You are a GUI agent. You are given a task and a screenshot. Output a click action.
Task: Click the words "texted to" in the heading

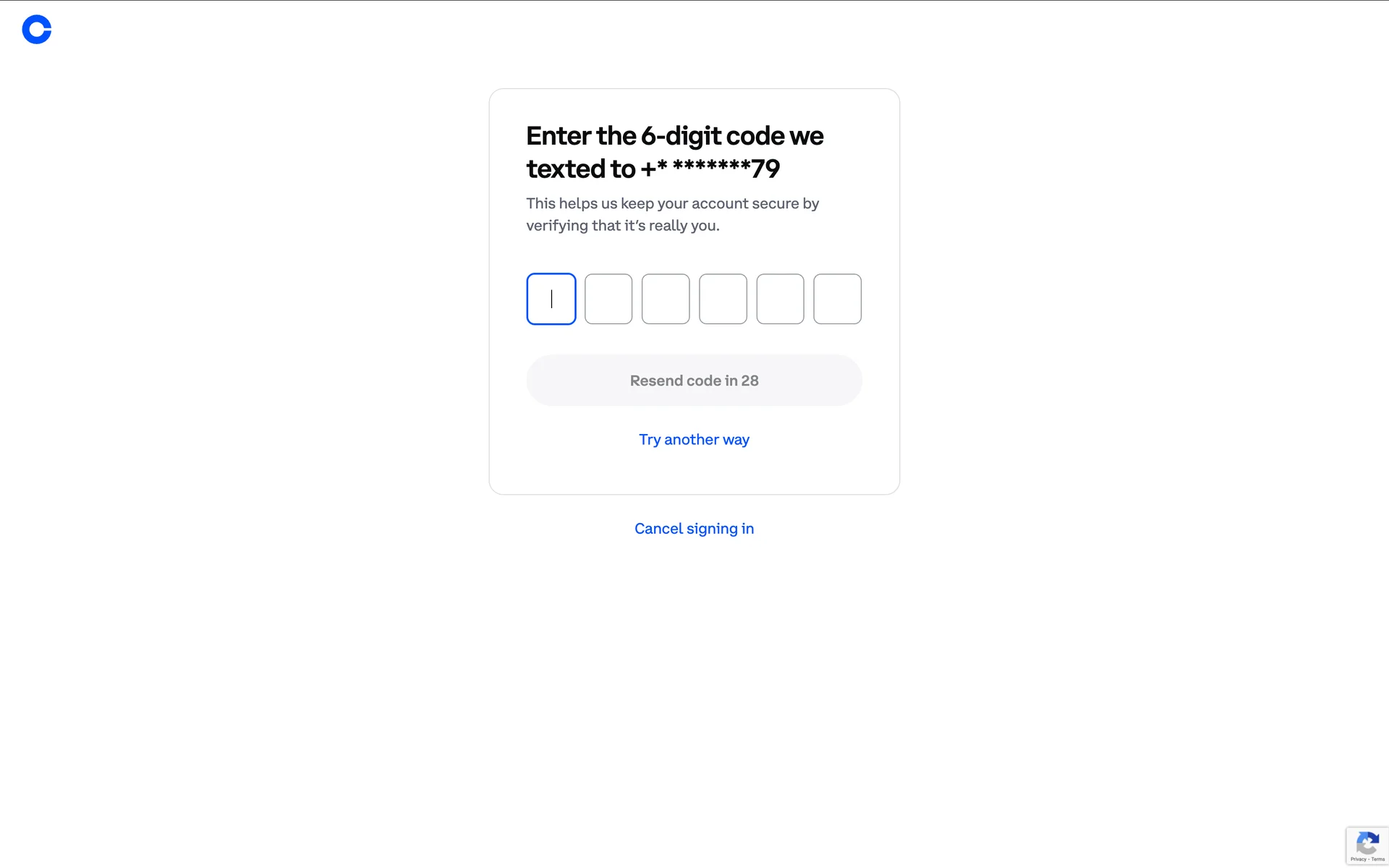click(580, 169)
